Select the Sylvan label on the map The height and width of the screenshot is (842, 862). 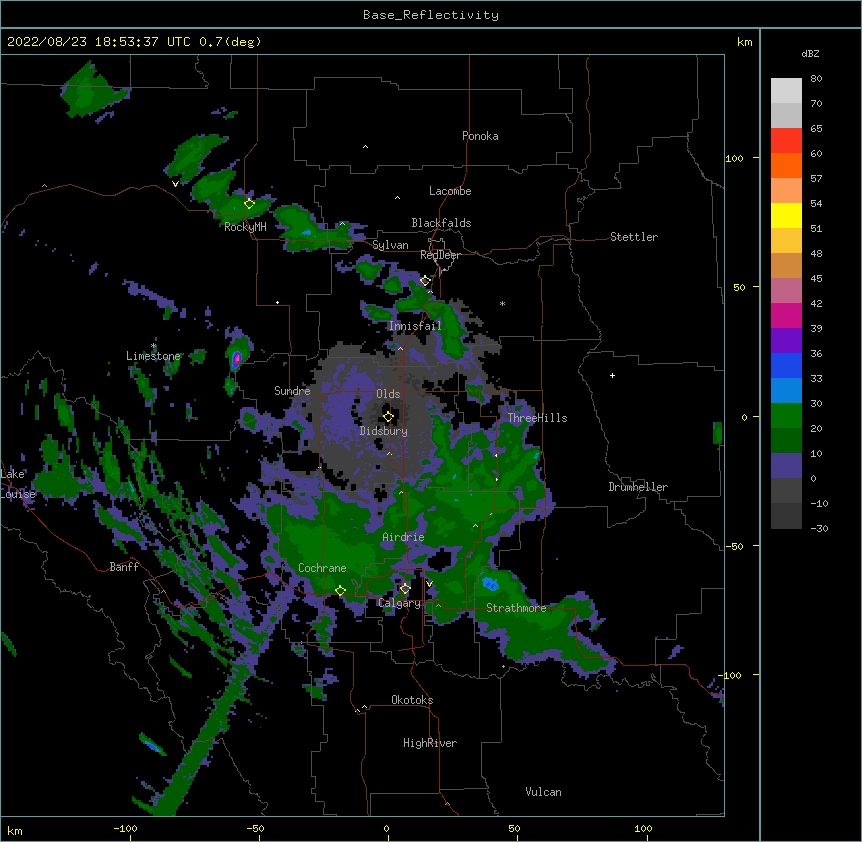click(390, 245)
